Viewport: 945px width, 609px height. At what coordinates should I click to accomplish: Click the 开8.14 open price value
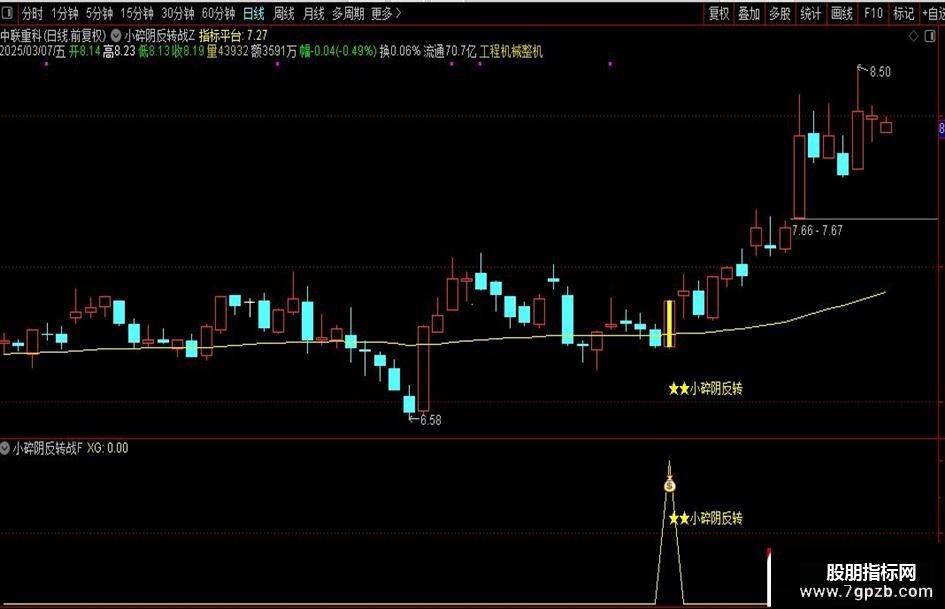pos(84,51)
